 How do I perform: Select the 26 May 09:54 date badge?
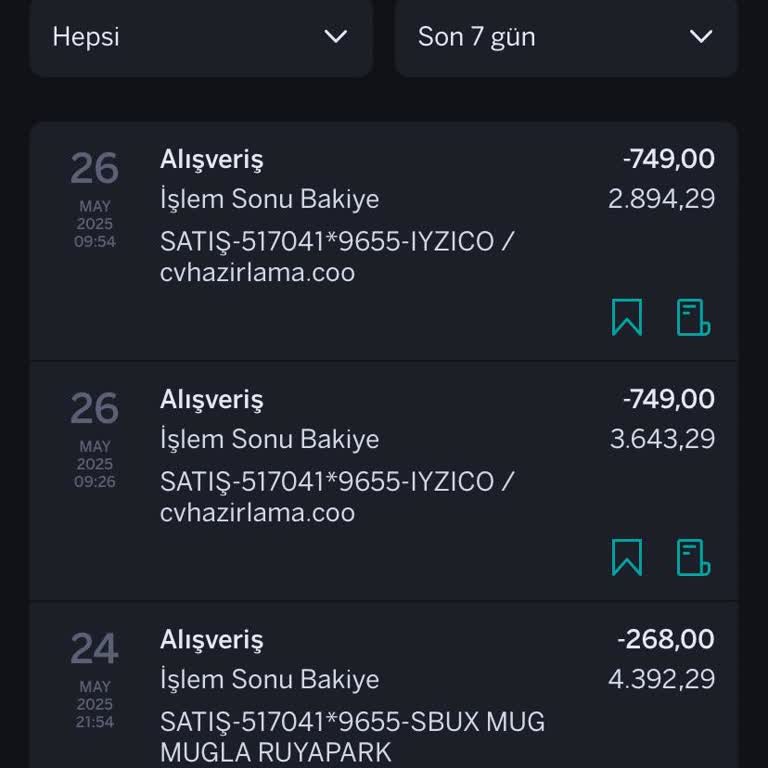pyautogui.click(x=94, y=198)
